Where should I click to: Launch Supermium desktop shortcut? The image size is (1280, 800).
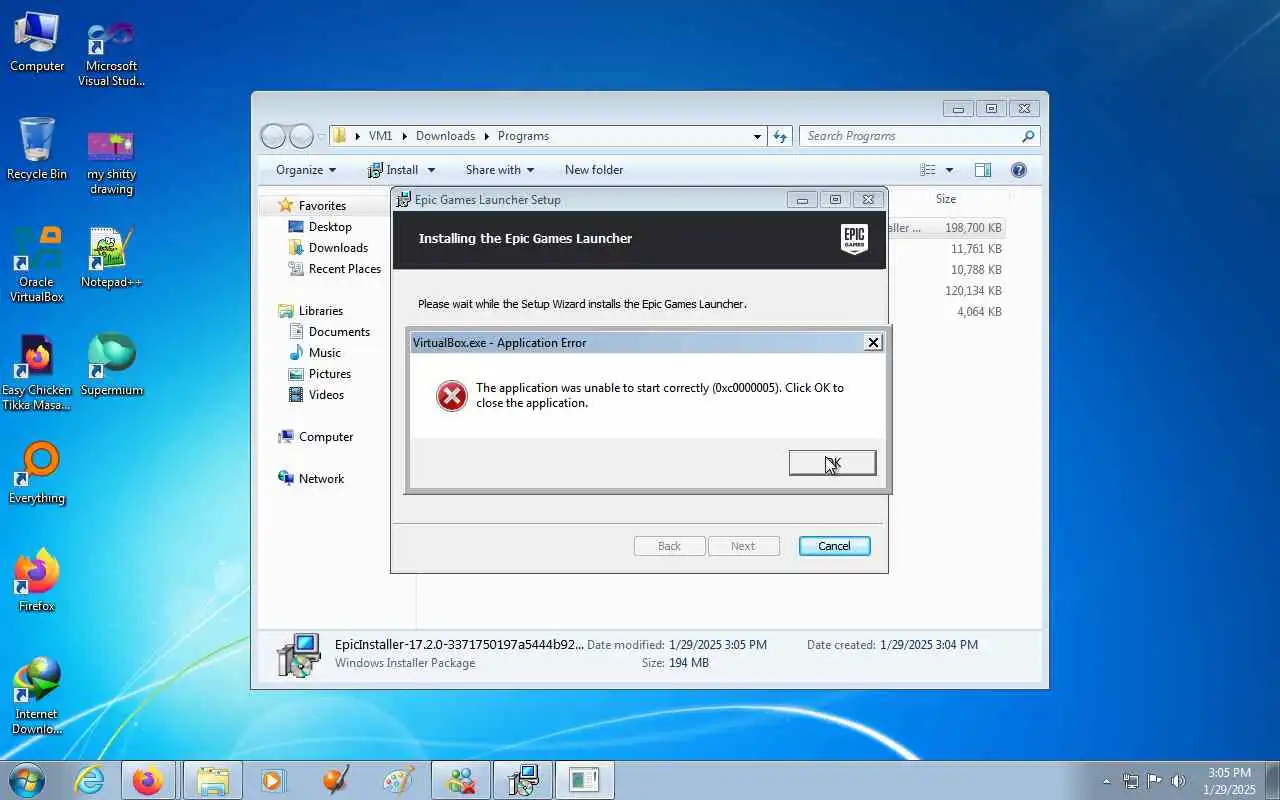tap(111, 365)
